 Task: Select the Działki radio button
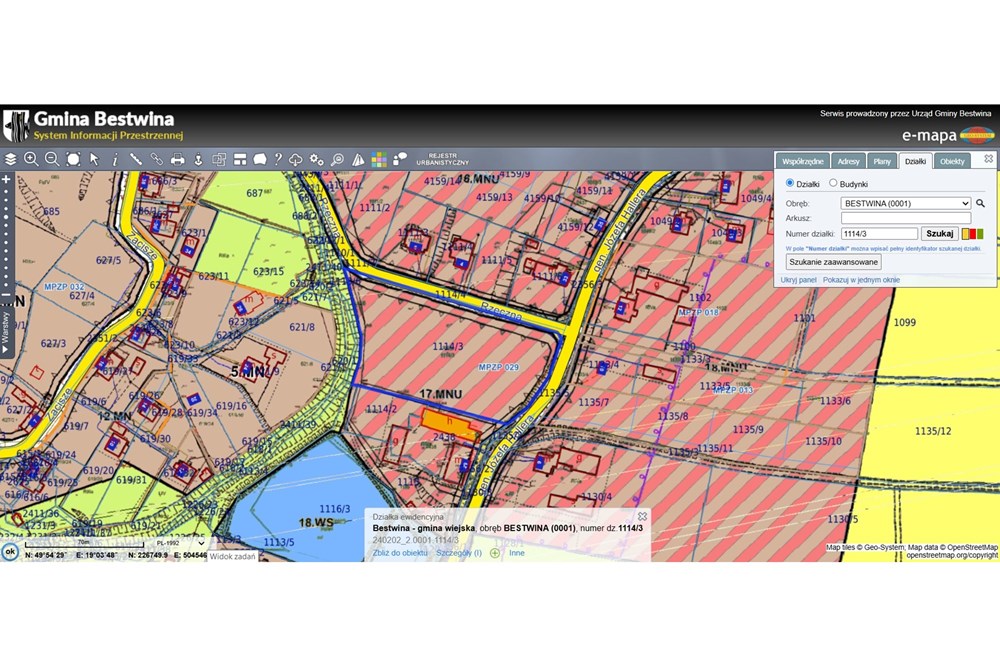tap(790, 184)
